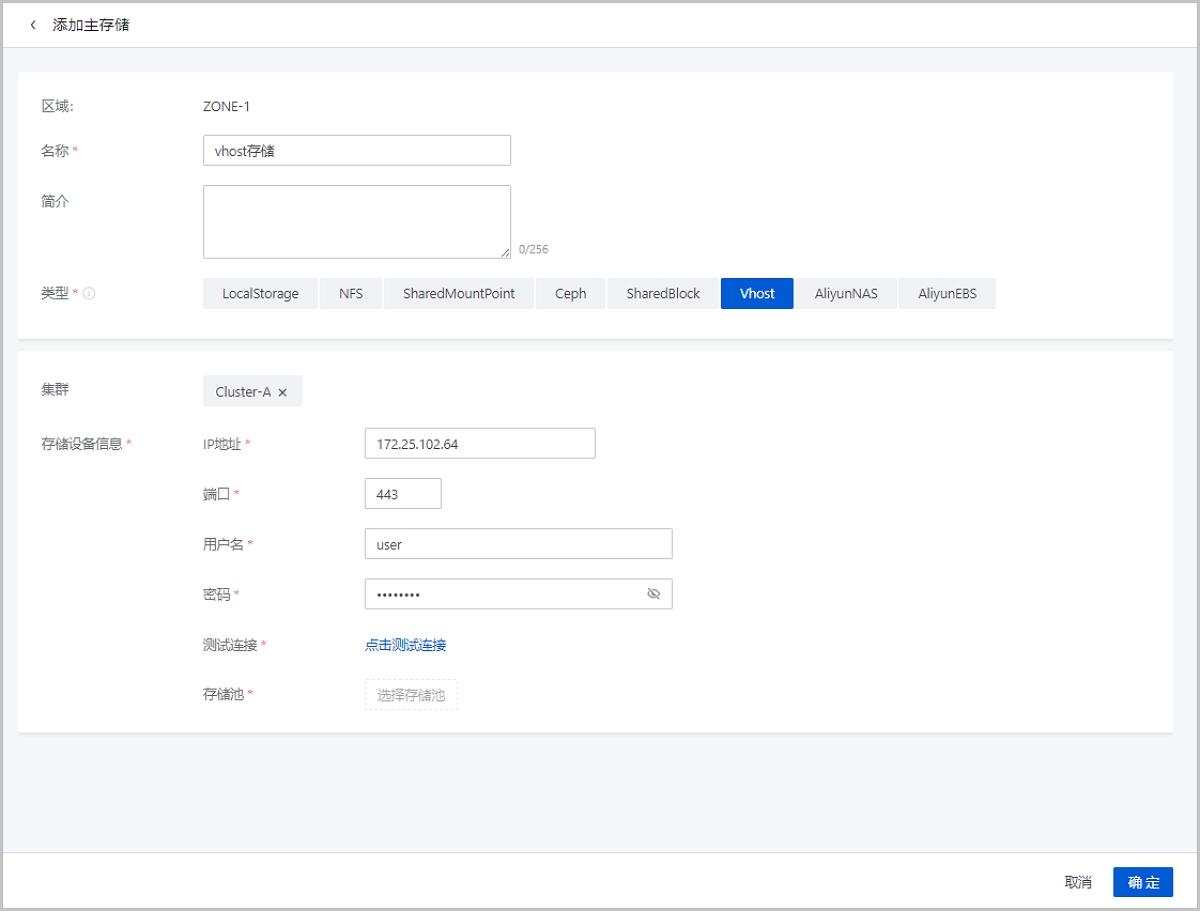The width and height of the screenshot is (1200, 911).
Task: Select LocalStorage storage type
Action: (260, 294)
